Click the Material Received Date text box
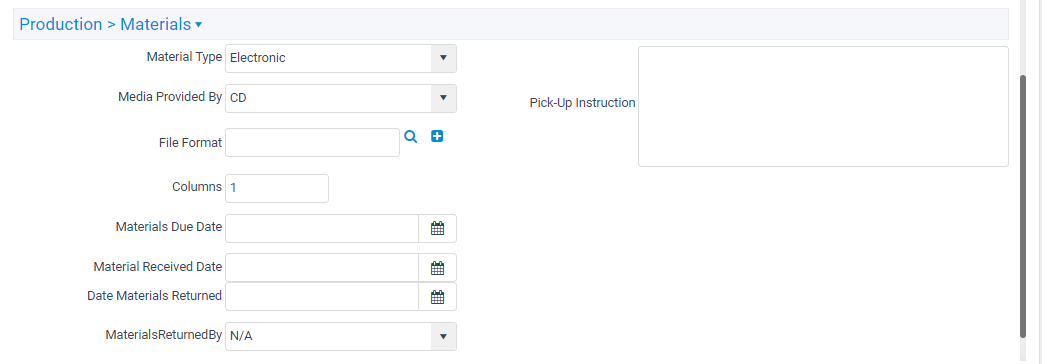This screenshot has height=364, width=1042. click(322, 268)
